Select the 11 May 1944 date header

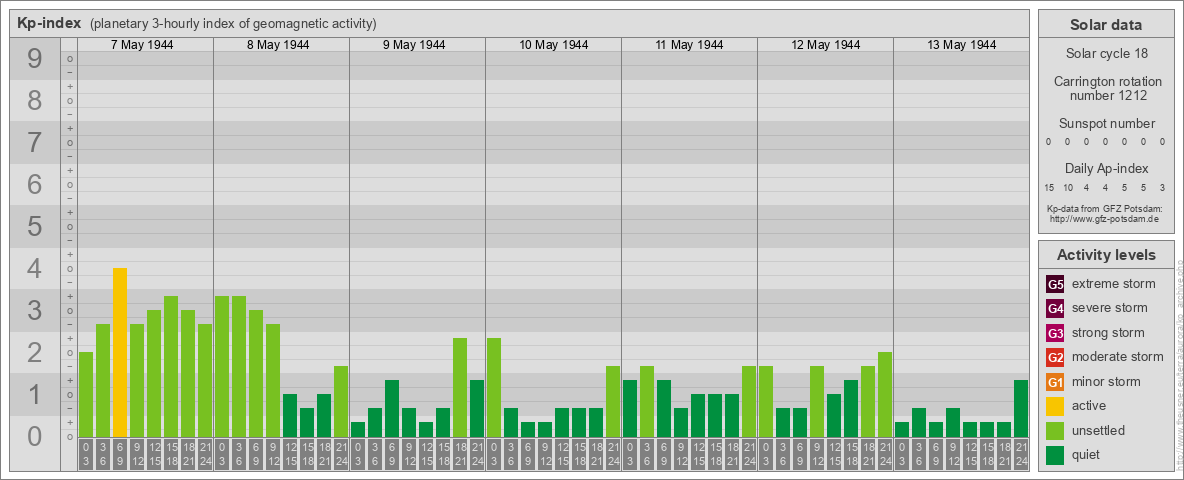pos(689,45)
